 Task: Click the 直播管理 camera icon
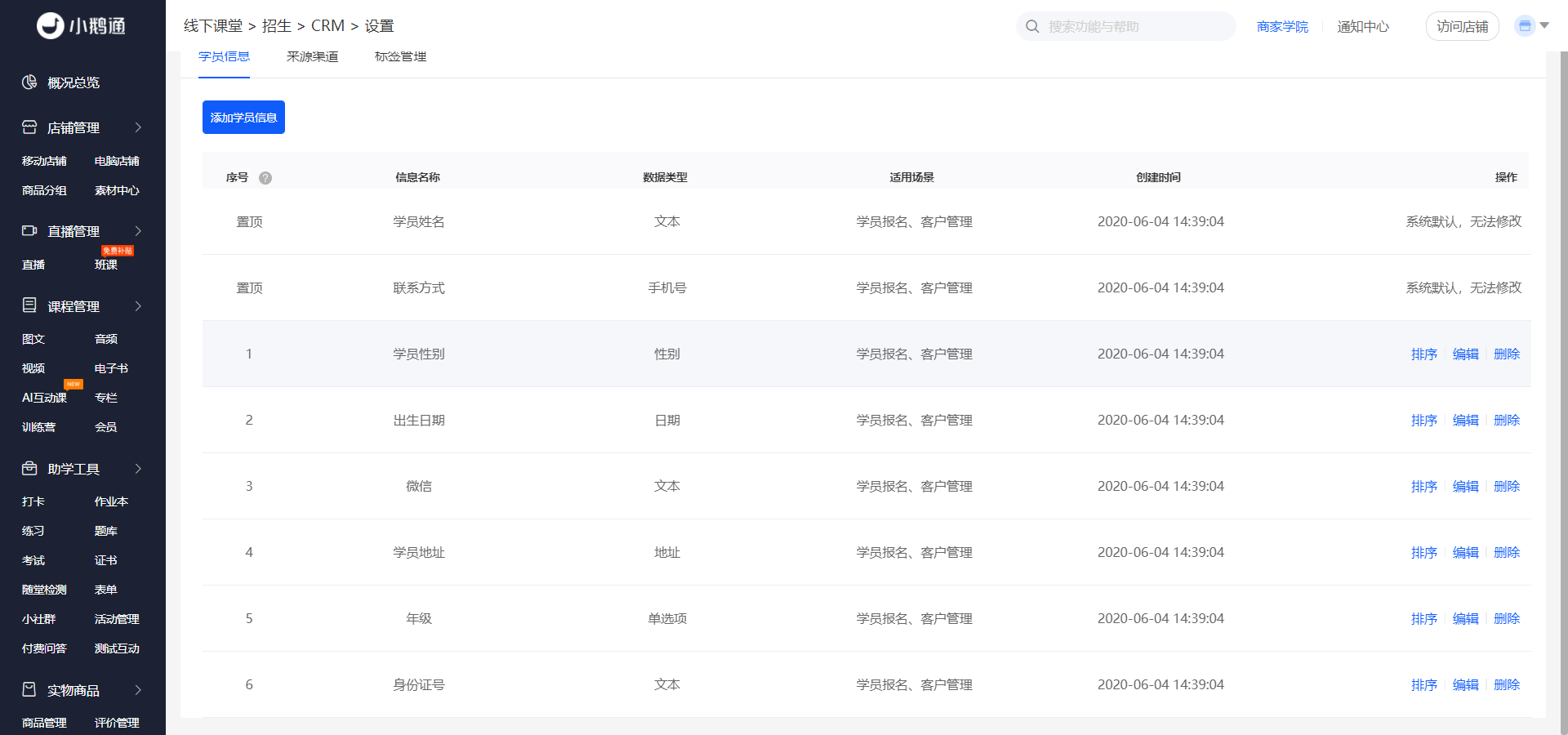coord(29,231)
